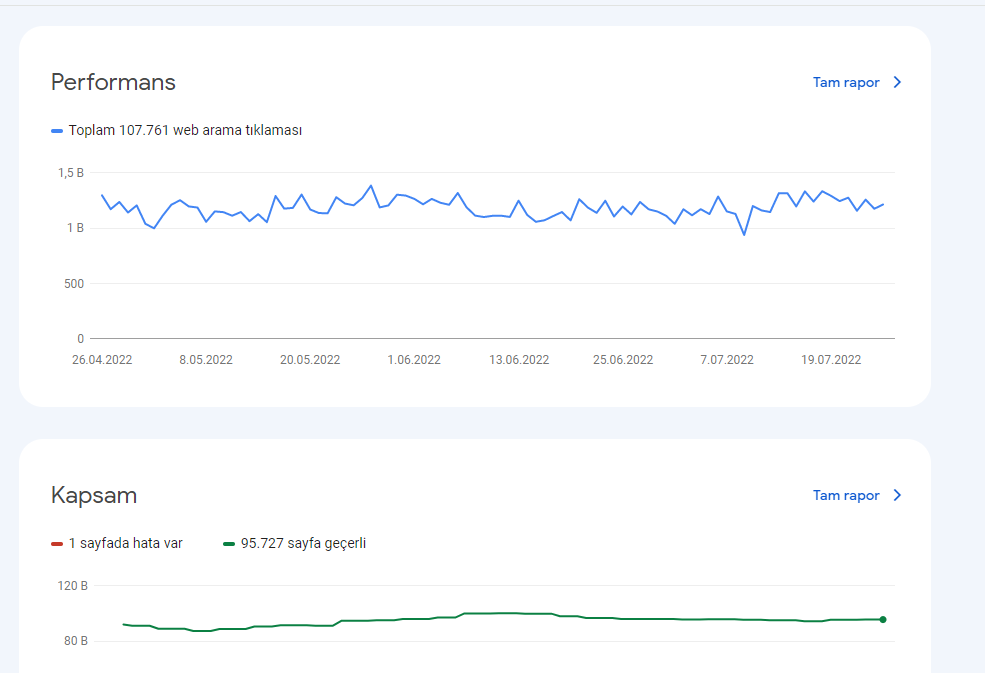Click the Toplam 107.761 web arama tıklaması label
Viewport: 985px width, 673px height.
point(185,130)
